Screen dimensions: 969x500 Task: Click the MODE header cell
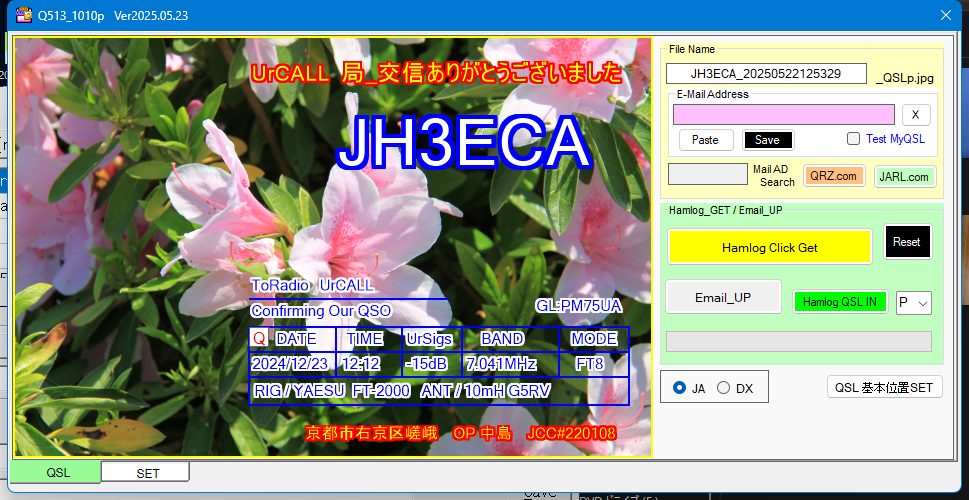593,339
